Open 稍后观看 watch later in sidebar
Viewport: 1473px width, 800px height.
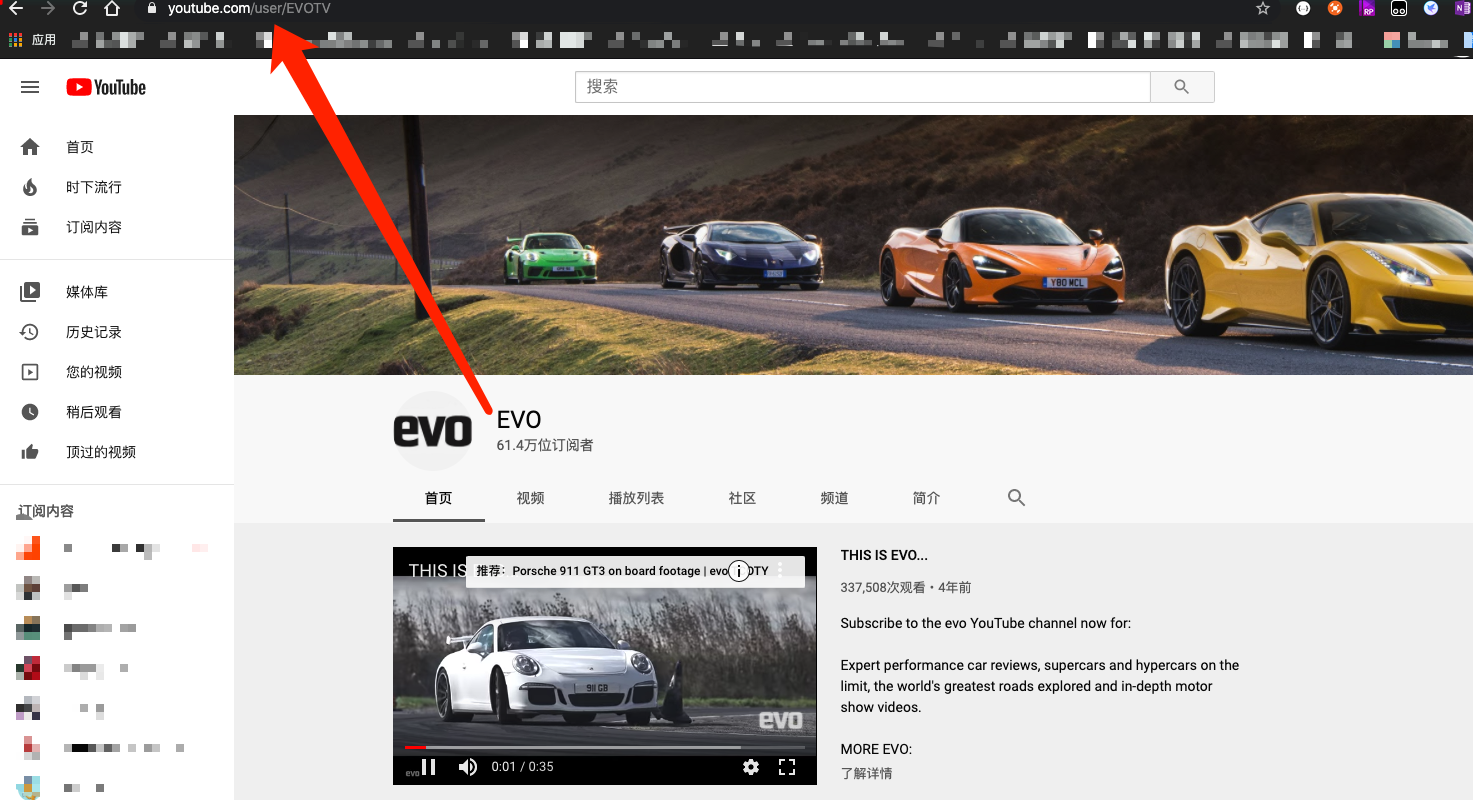117,412
